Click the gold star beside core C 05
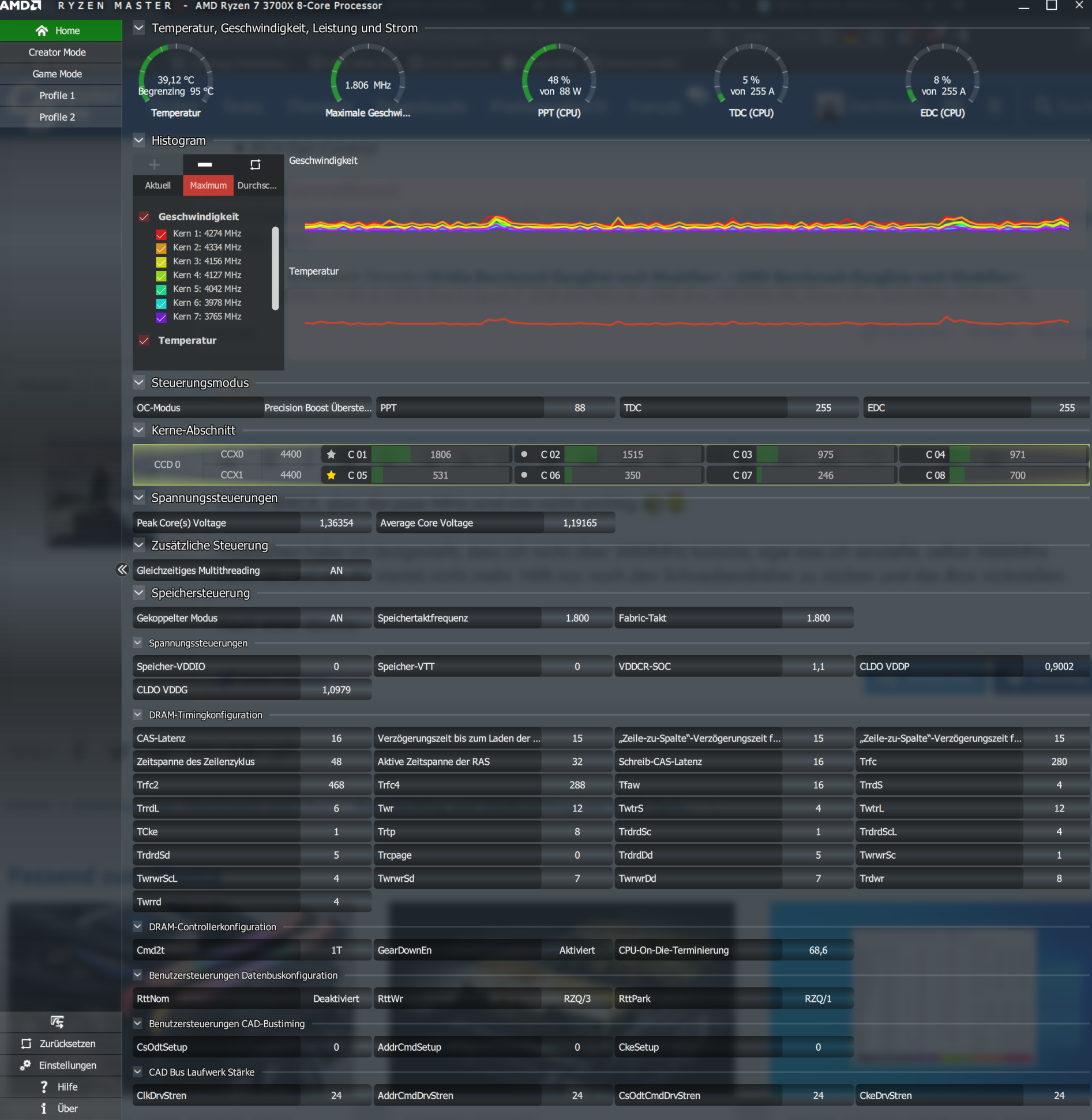Image resolution: width=1092 pixels, height=1120 pixels. (331, 475)
